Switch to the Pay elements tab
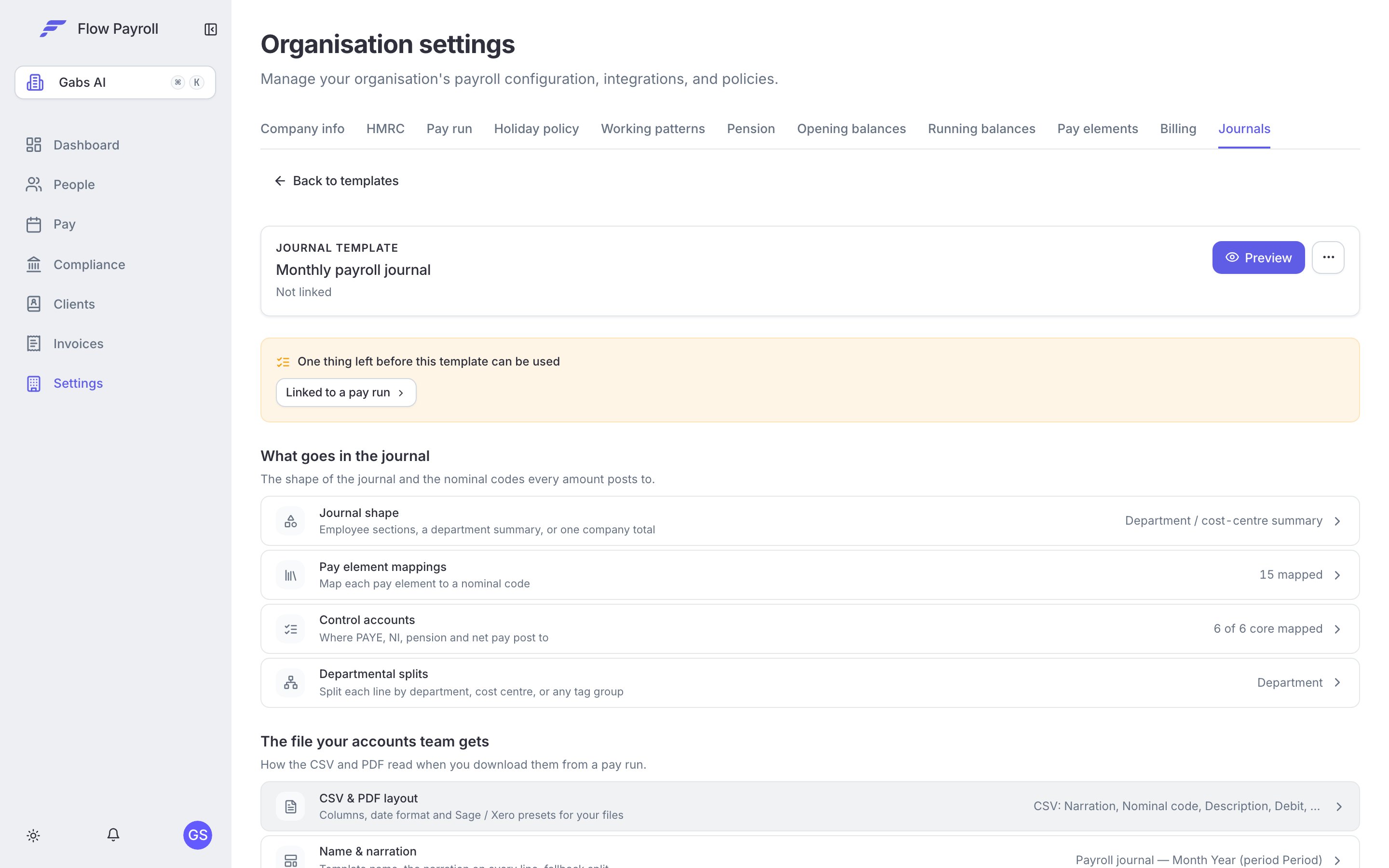Viewport: 1389px width, 868px height. click(x=1097, y=129)
